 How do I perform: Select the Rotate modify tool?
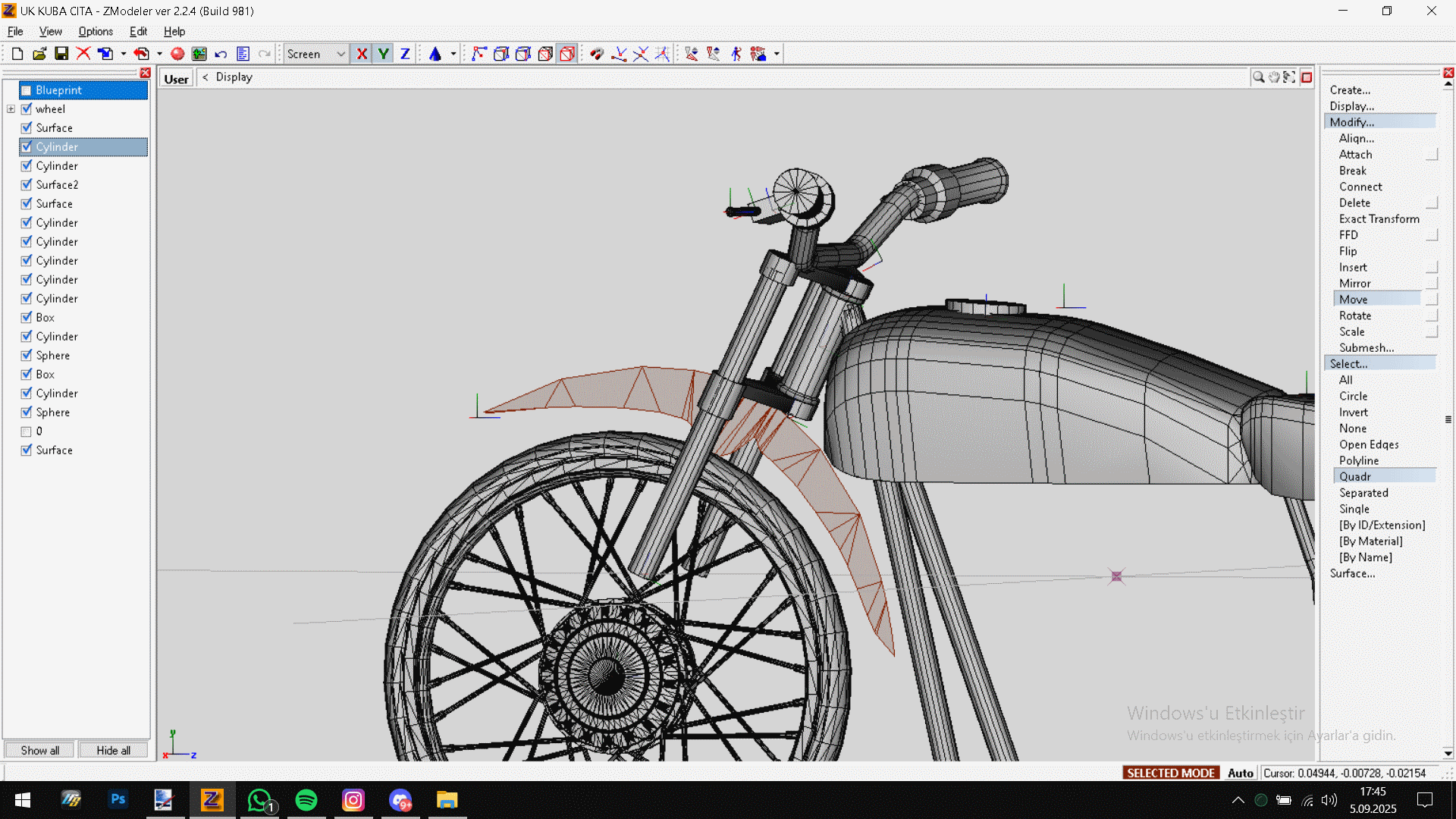point(1354,315)
